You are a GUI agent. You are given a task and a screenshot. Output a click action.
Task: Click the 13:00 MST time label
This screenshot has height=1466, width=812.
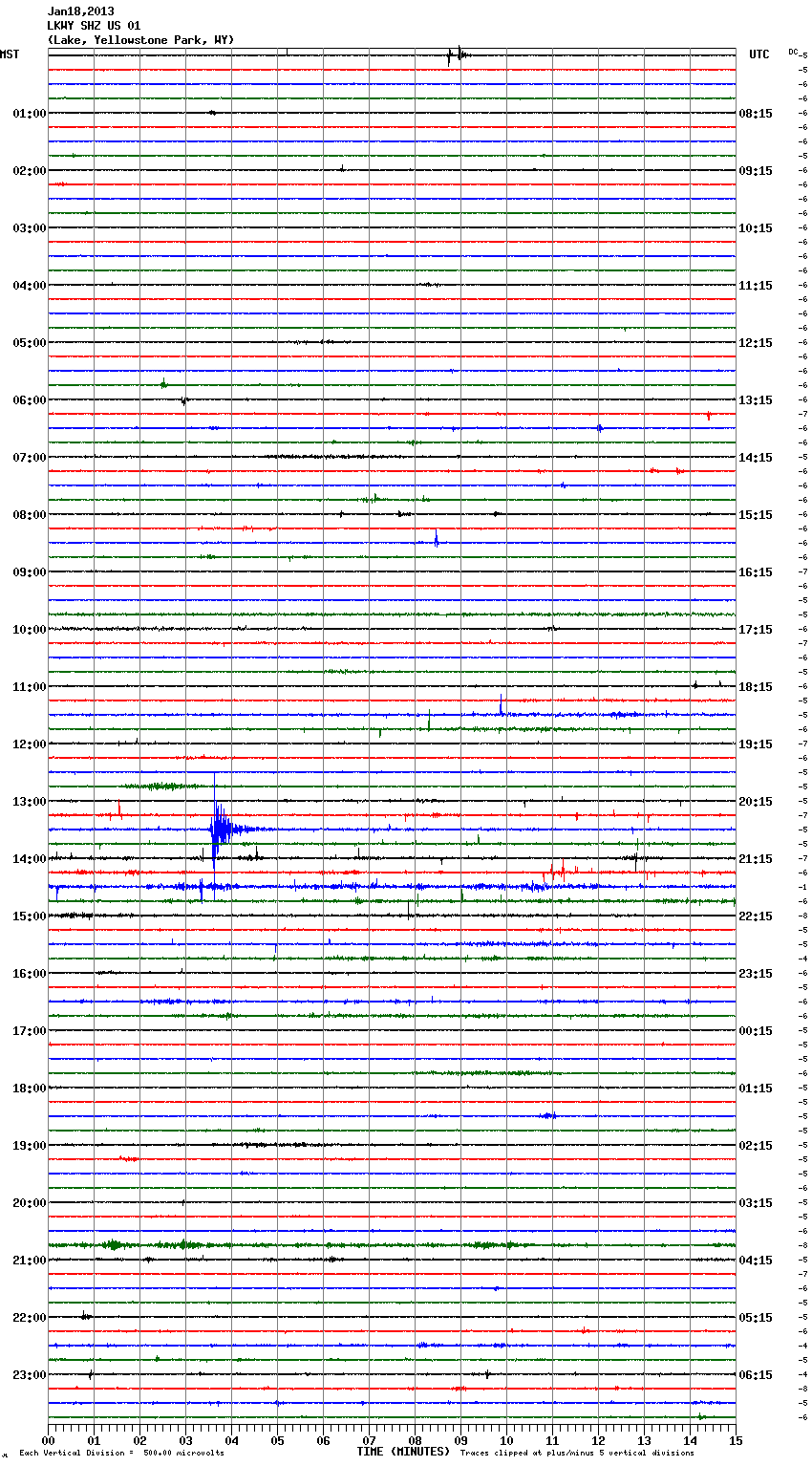point(30,802)
